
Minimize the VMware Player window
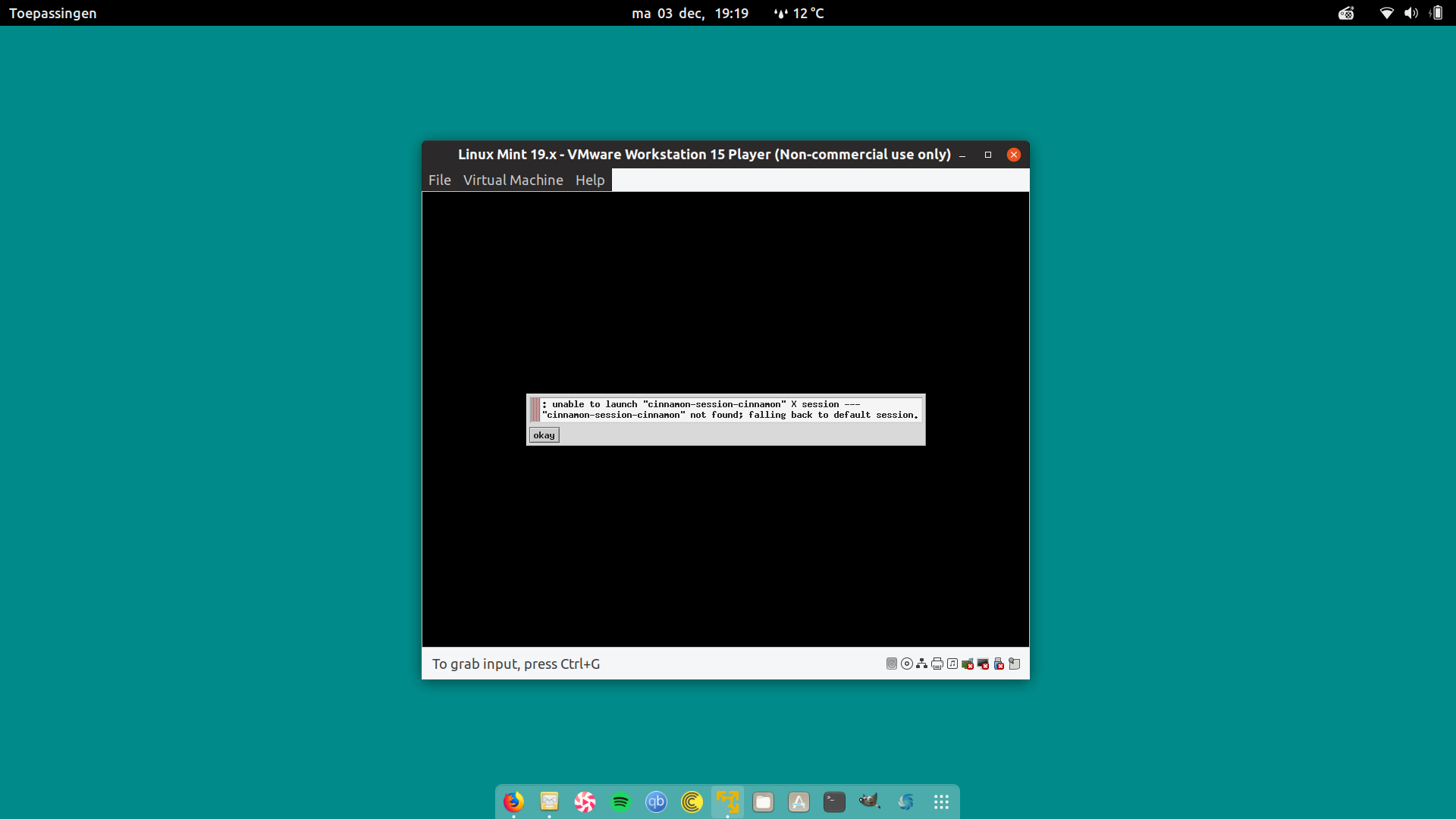click(x=962, y=155)
